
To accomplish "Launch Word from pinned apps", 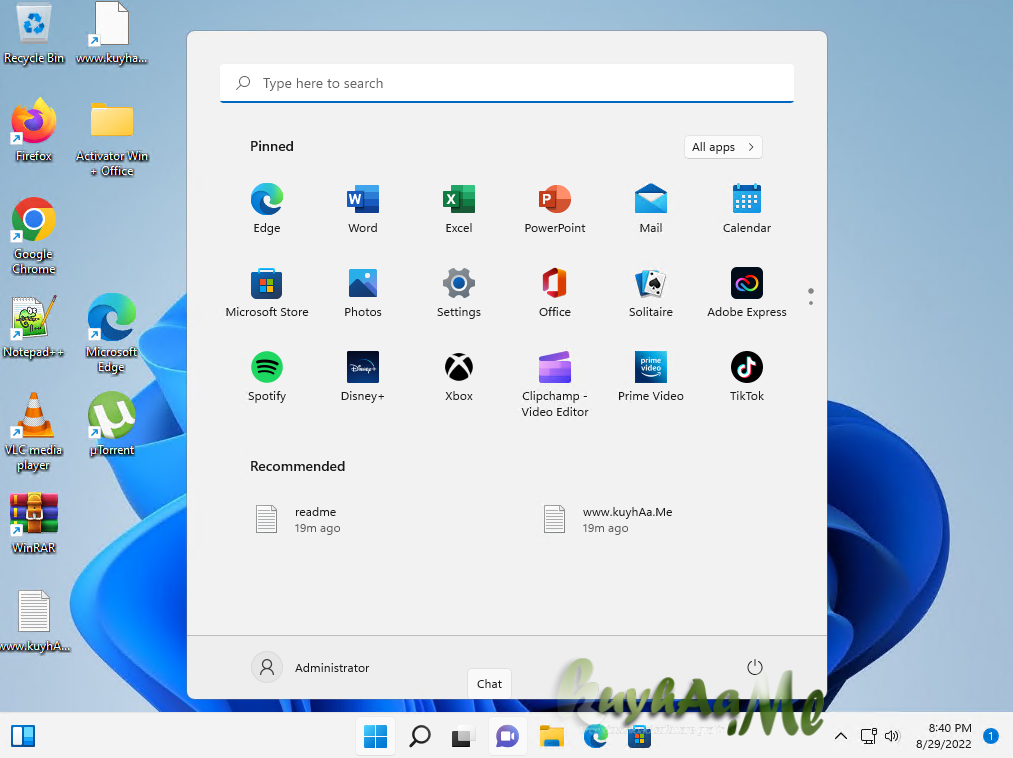I will tap(362, 208).
